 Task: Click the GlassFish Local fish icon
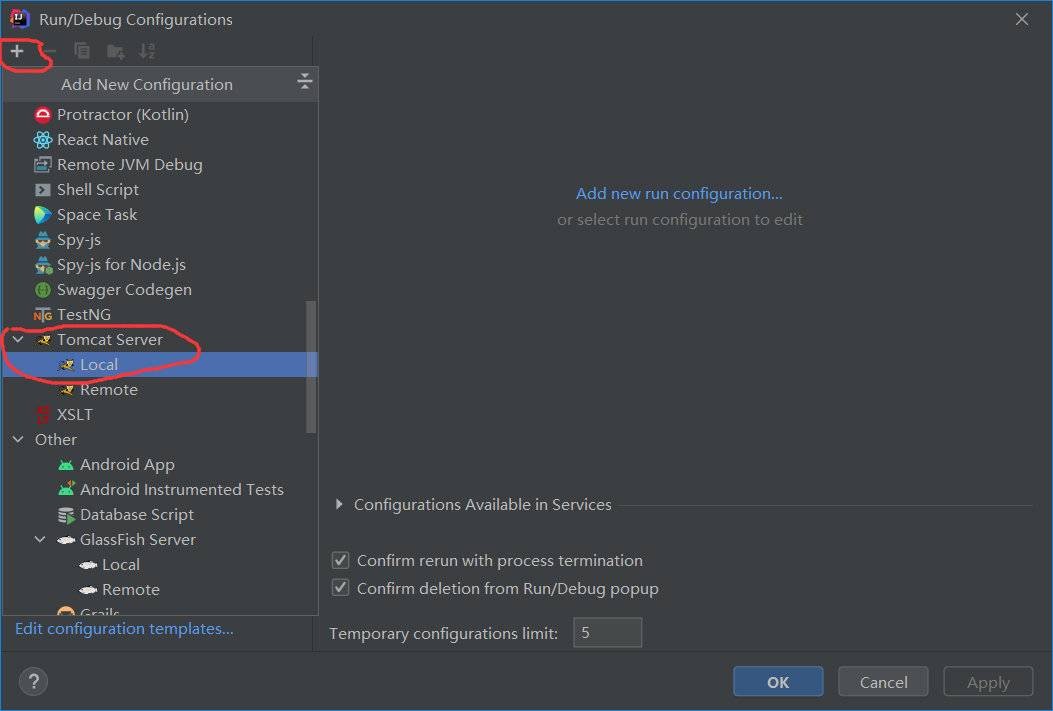[x=88, y=565]
